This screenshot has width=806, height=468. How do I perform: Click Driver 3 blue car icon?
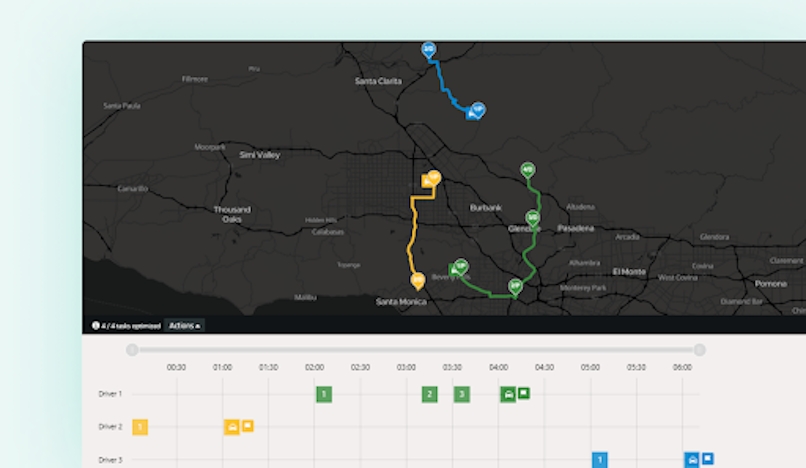(692, 460)
